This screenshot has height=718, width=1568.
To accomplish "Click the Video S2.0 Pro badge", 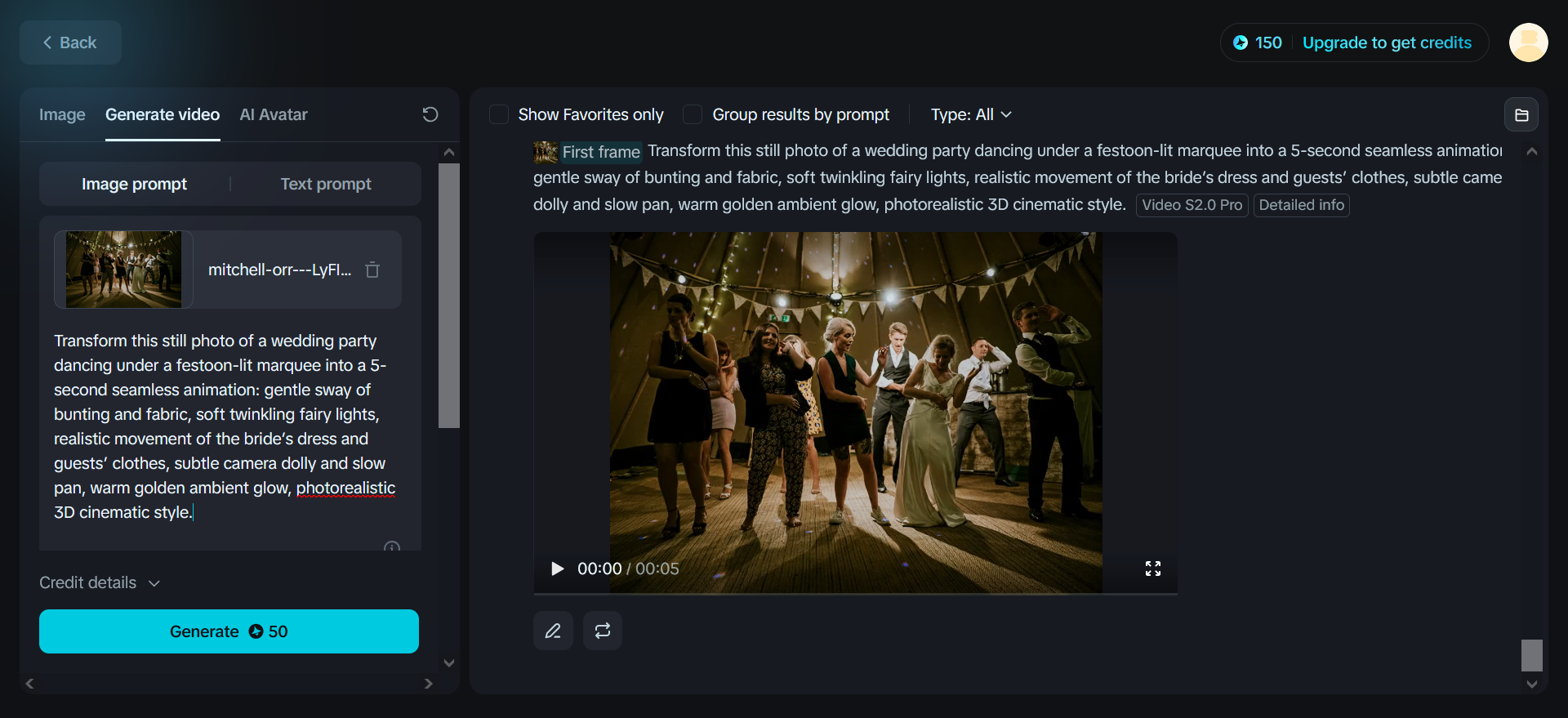I will [x=1192, y=205].
